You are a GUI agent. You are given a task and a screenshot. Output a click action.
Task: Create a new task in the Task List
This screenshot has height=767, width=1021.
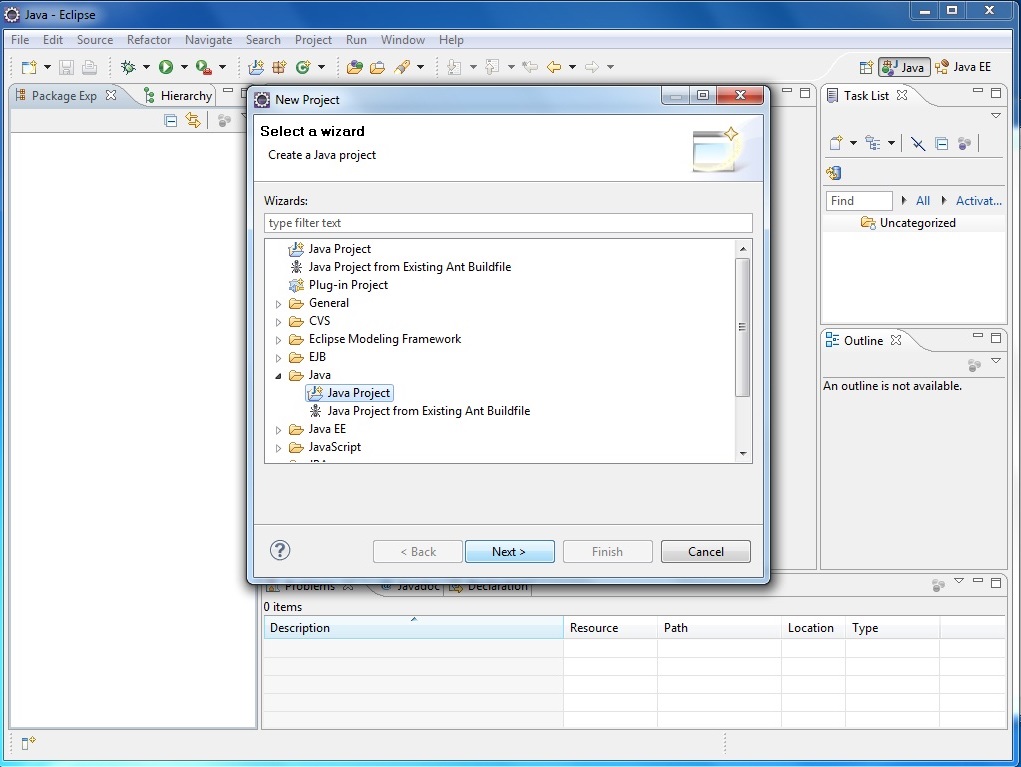[x=836, y=143]
